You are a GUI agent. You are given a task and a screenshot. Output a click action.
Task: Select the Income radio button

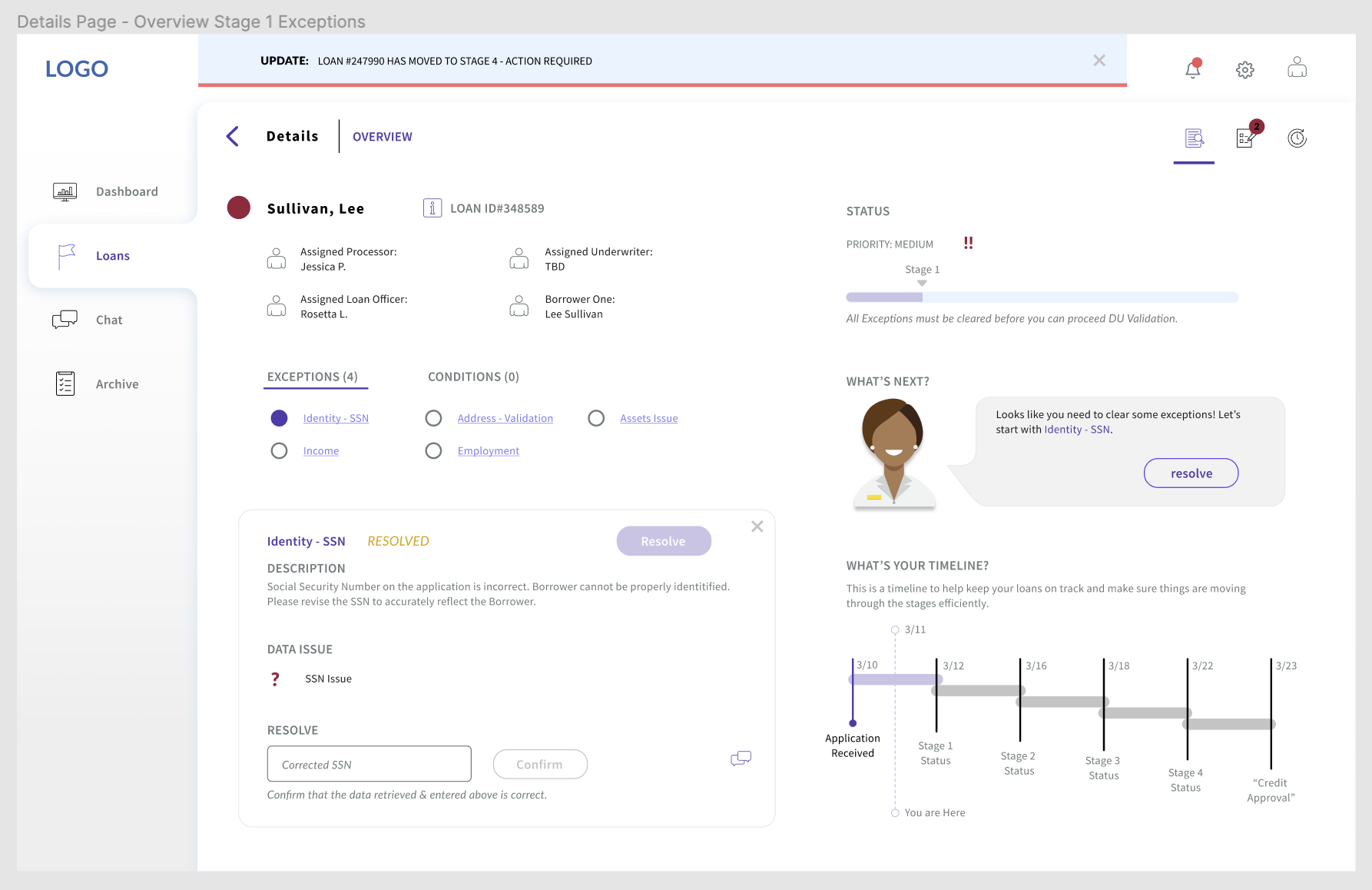point(280,451)
